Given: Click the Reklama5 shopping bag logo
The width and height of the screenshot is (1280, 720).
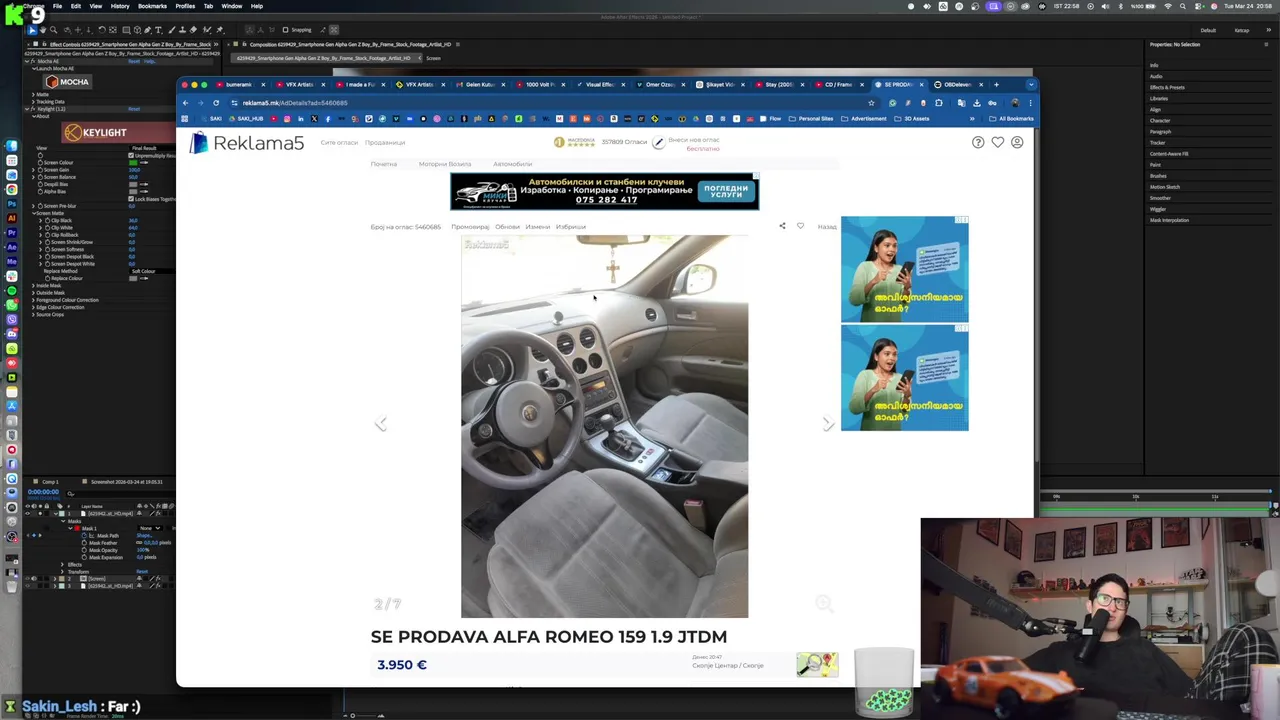Looking at the screenshot, I should (x=199, y=143).
